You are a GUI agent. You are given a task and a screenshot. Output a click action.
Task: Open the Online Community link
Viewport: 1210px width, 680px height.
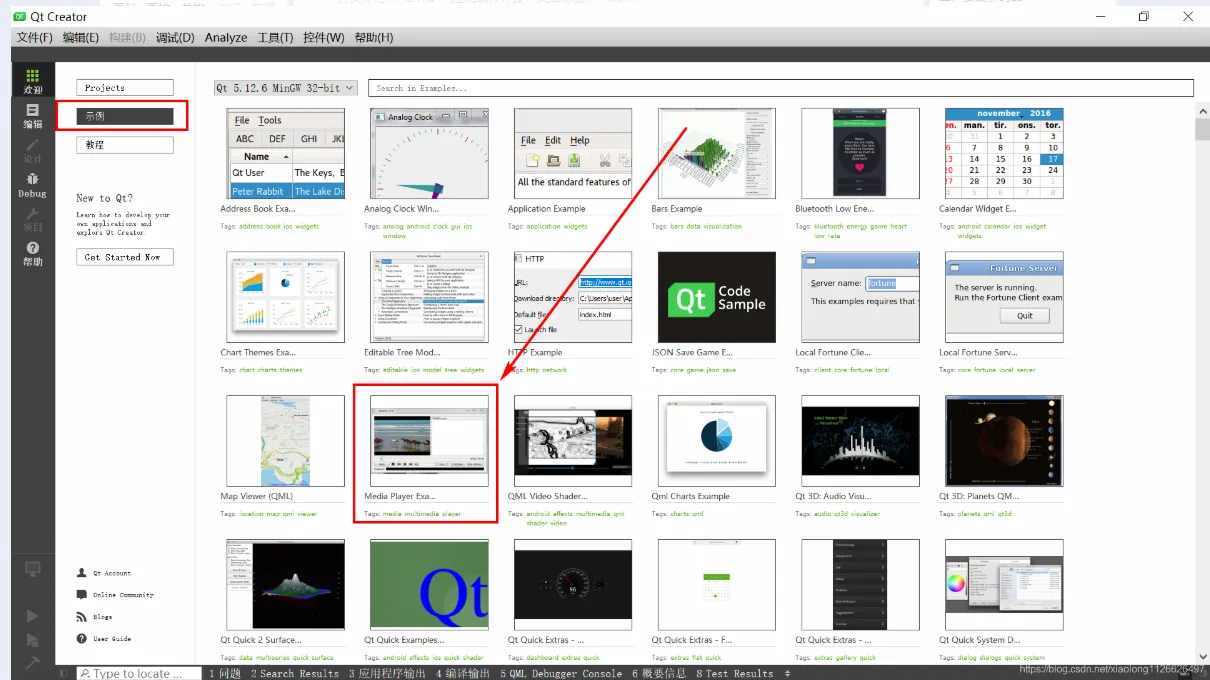123,595
